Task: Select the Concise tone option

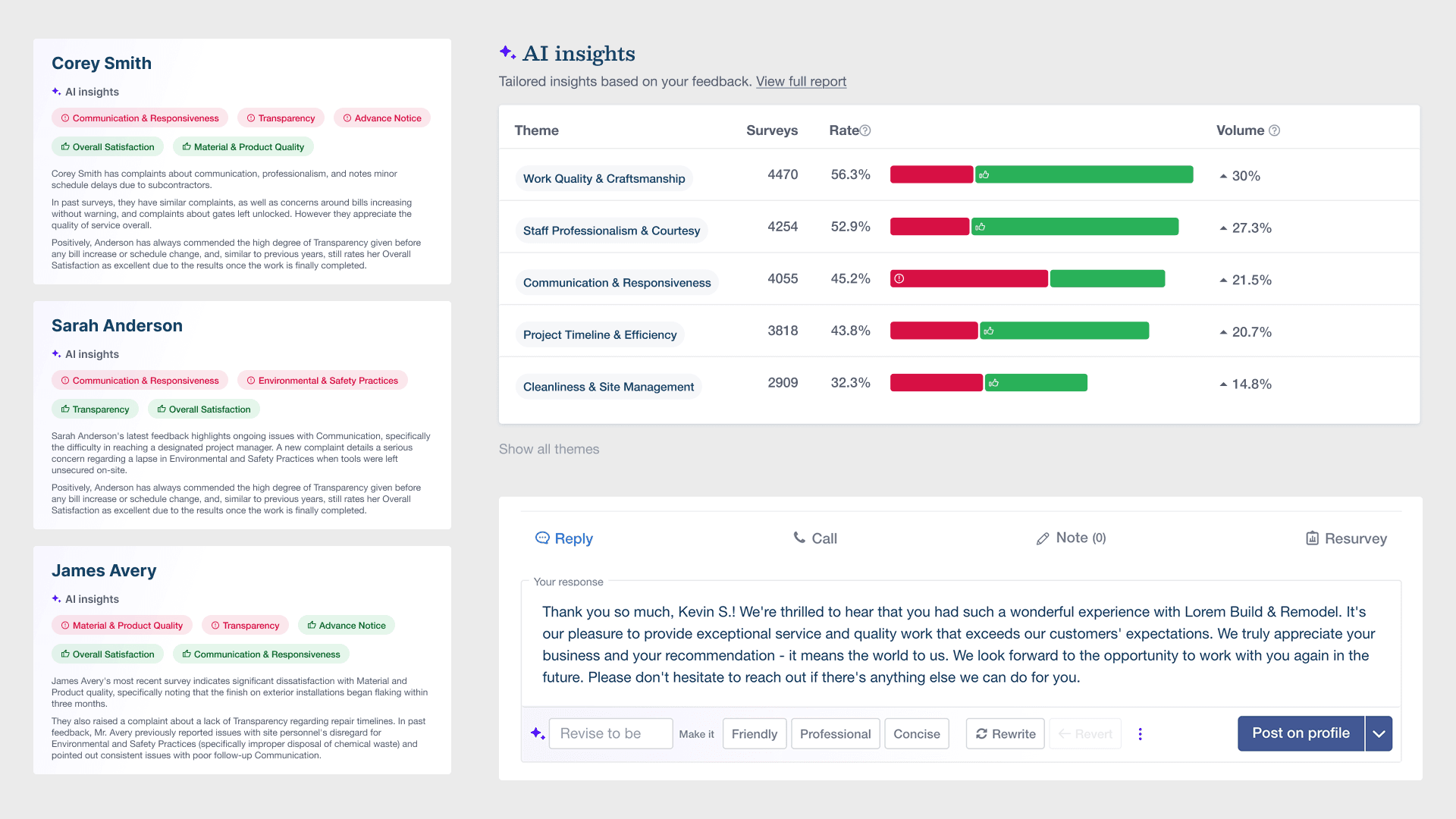Action: coord(916,733)
